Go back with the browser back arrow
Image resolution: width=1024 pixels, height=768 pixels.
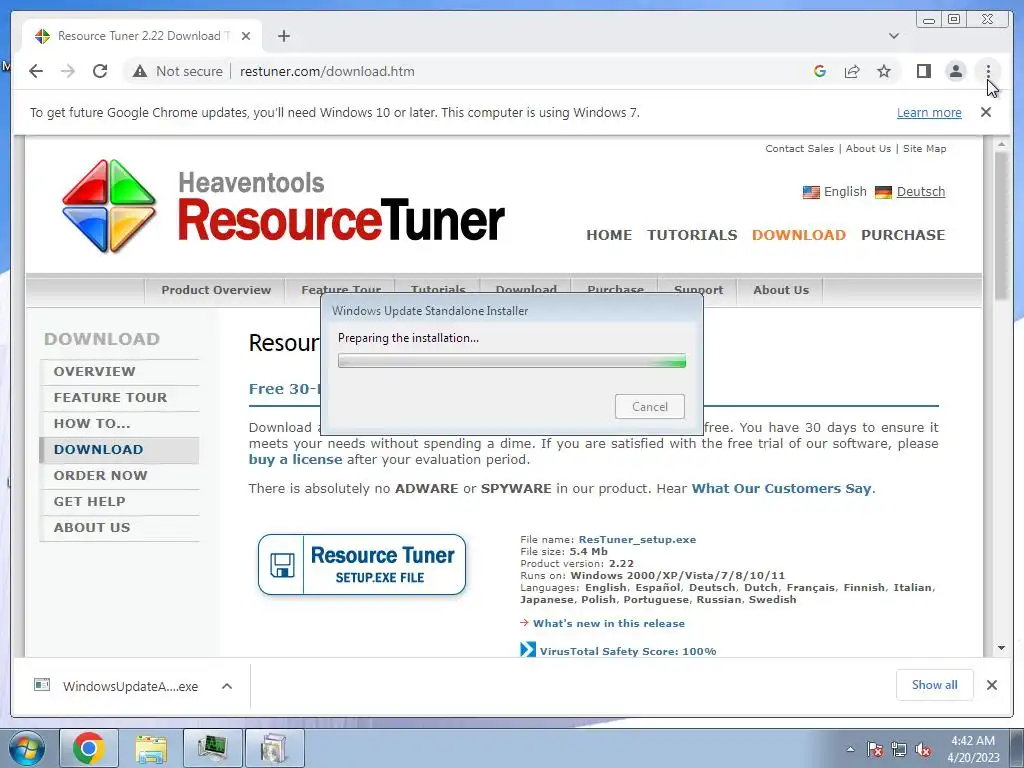tap(36, 71)
